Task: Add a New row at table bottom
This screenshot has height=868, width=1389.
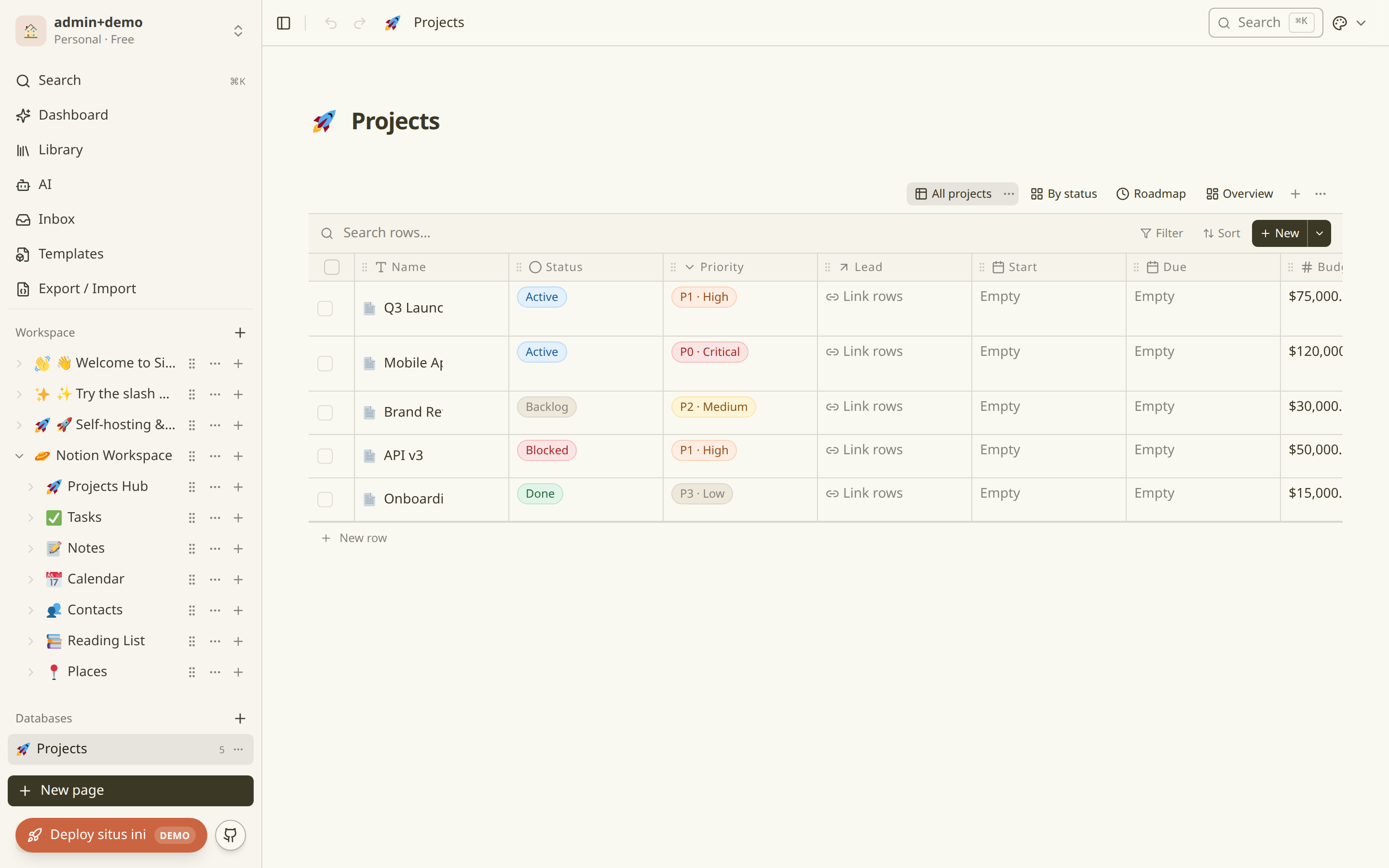Action: click(x=354, y=539)
